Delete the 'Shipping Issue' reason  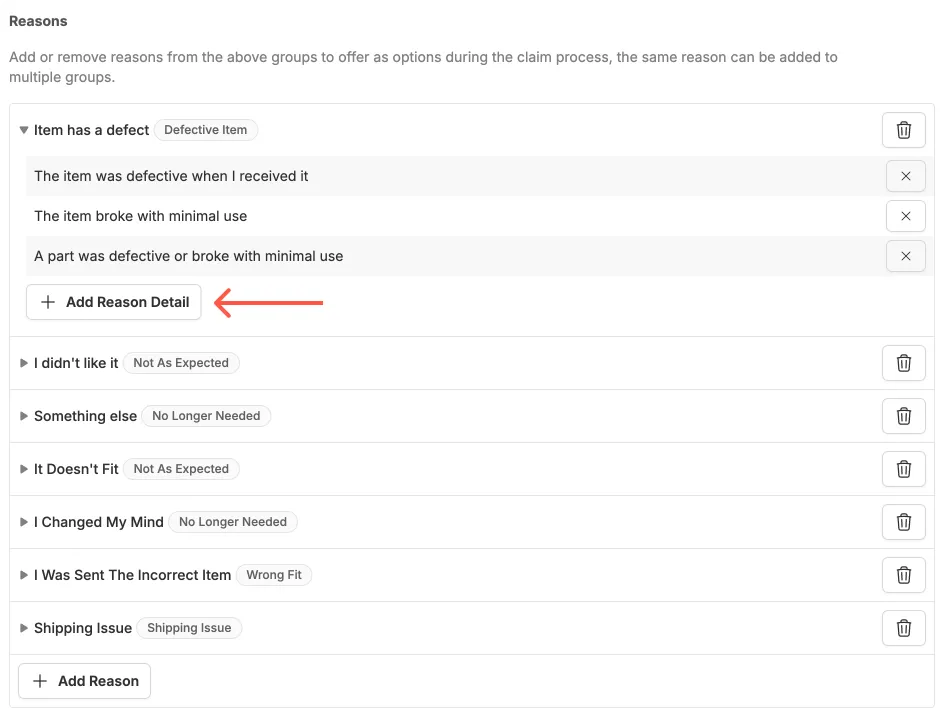coord(903,628)
